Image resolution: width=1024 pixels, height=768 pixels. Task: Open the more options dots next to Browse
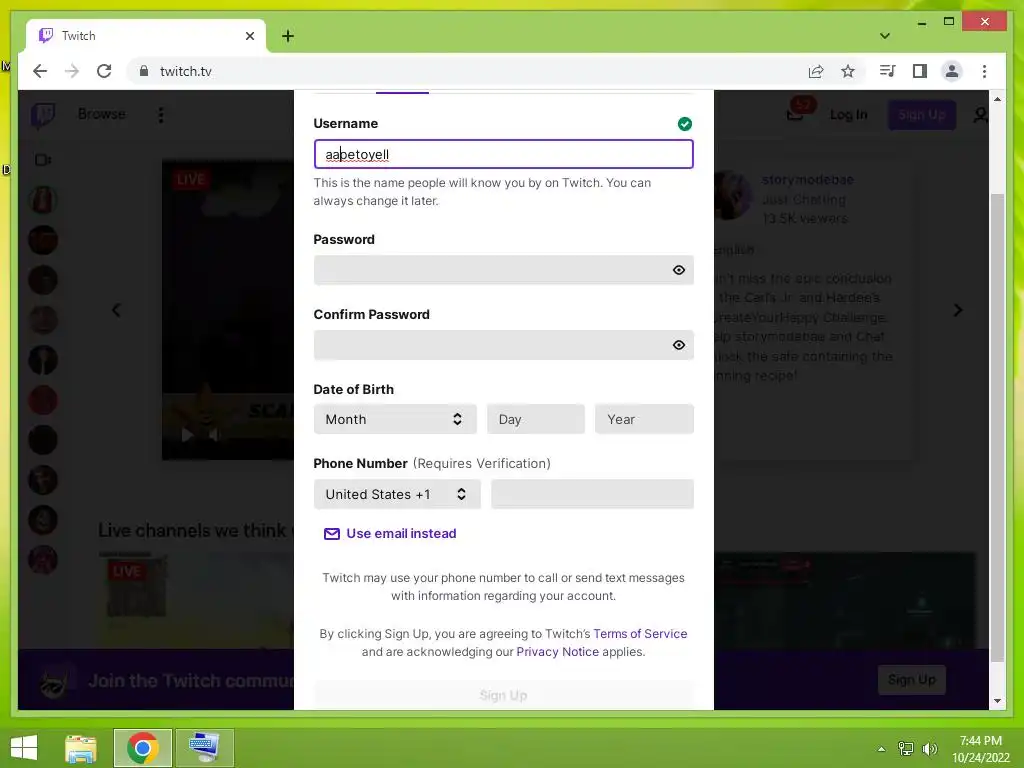coord(161,115)
